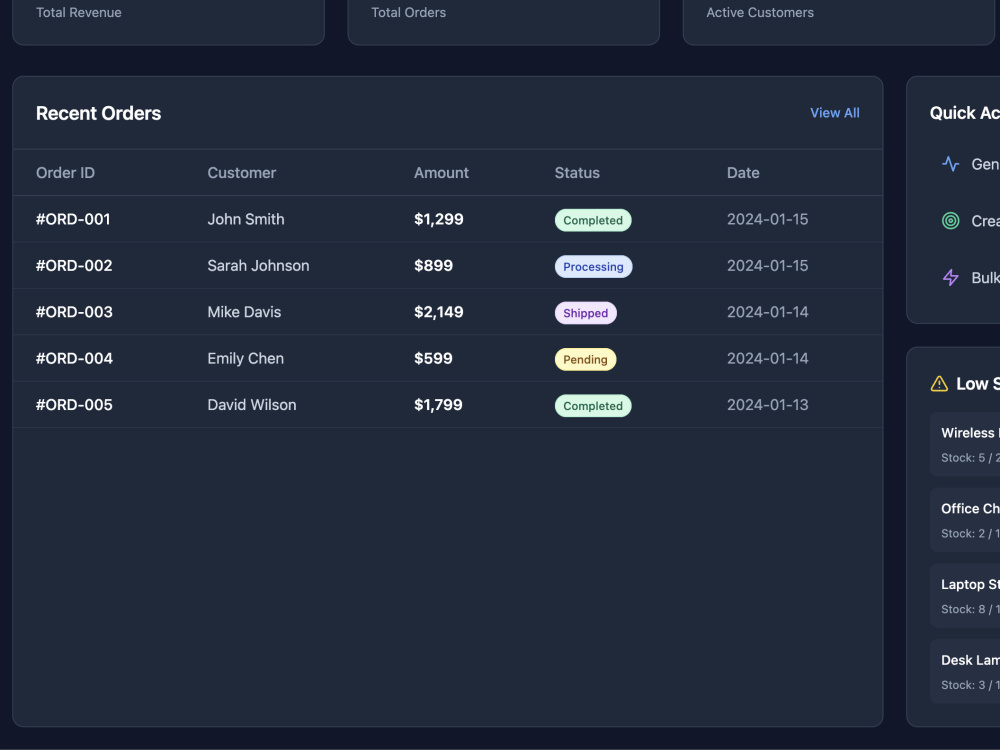Click the Amount column header

tap(441, 173)
